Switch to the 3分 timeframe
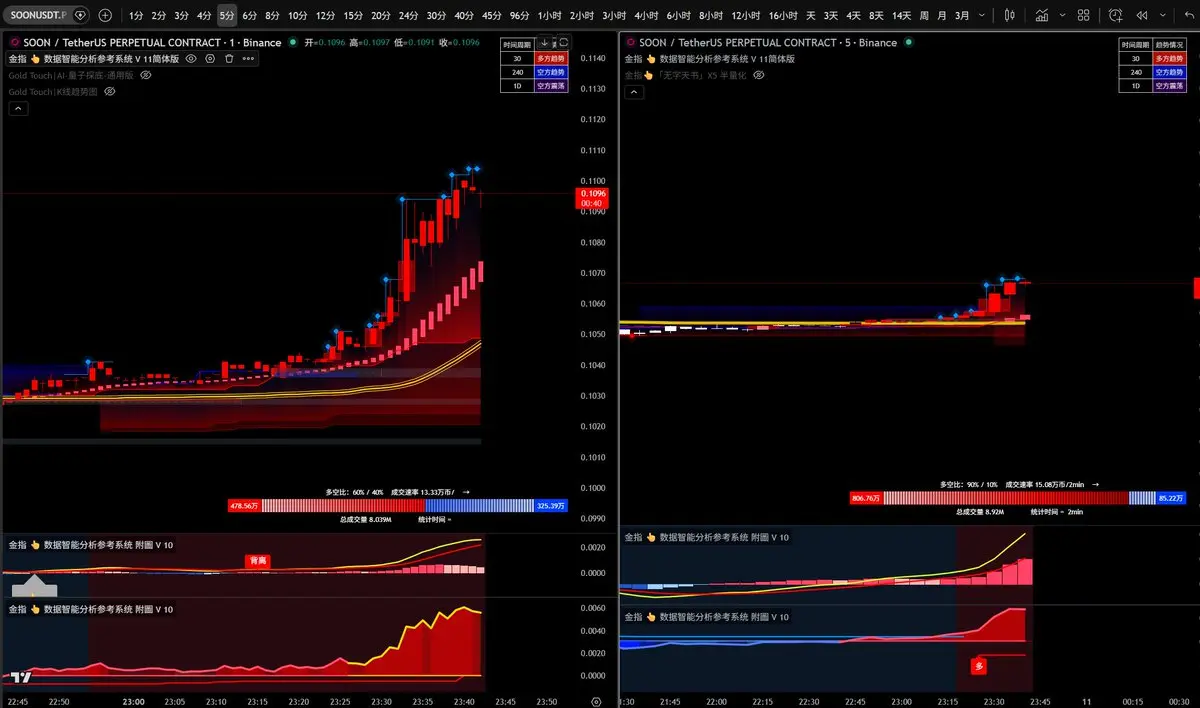 (181, 15)
